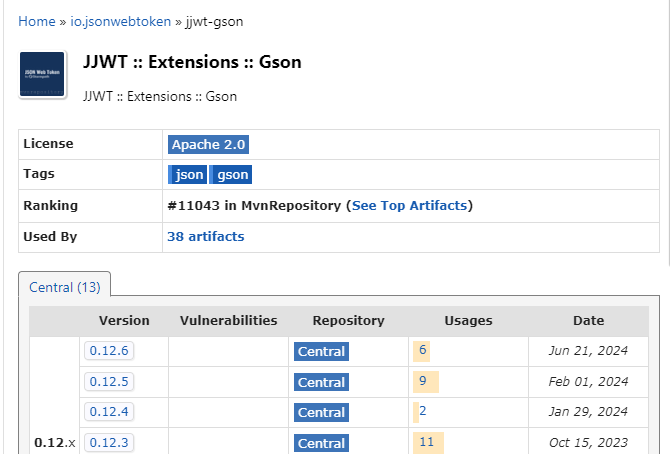Screen dimensions: 670x454
Task: Click the Date column header
Action: [x=588, y=321]
